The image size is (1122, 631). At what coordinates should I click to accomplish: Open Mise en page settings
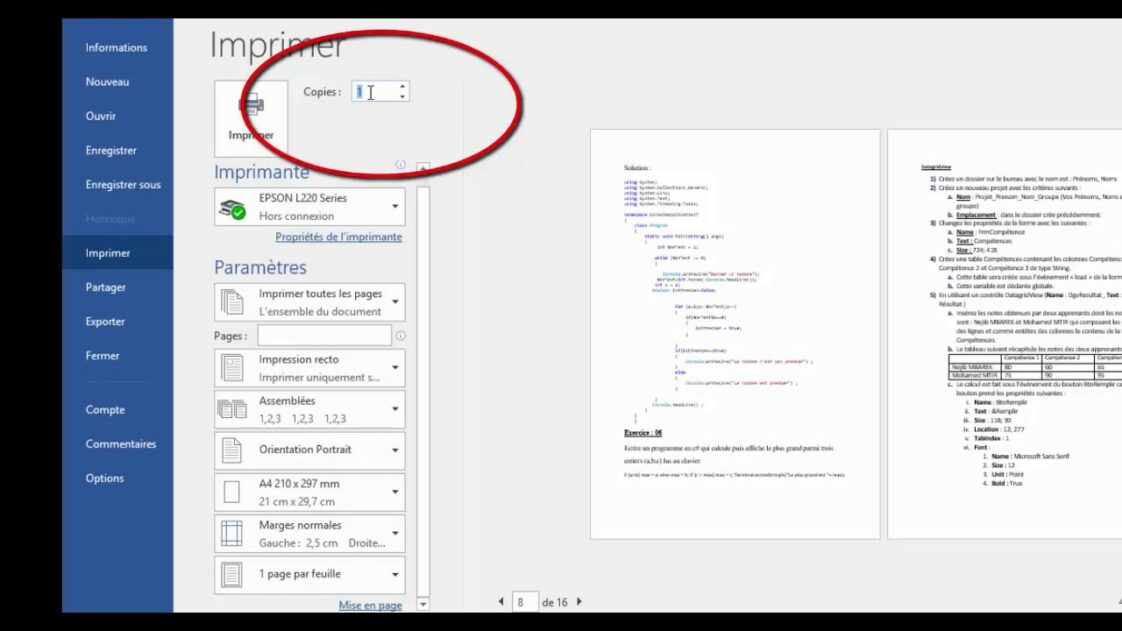click(370, 605)
